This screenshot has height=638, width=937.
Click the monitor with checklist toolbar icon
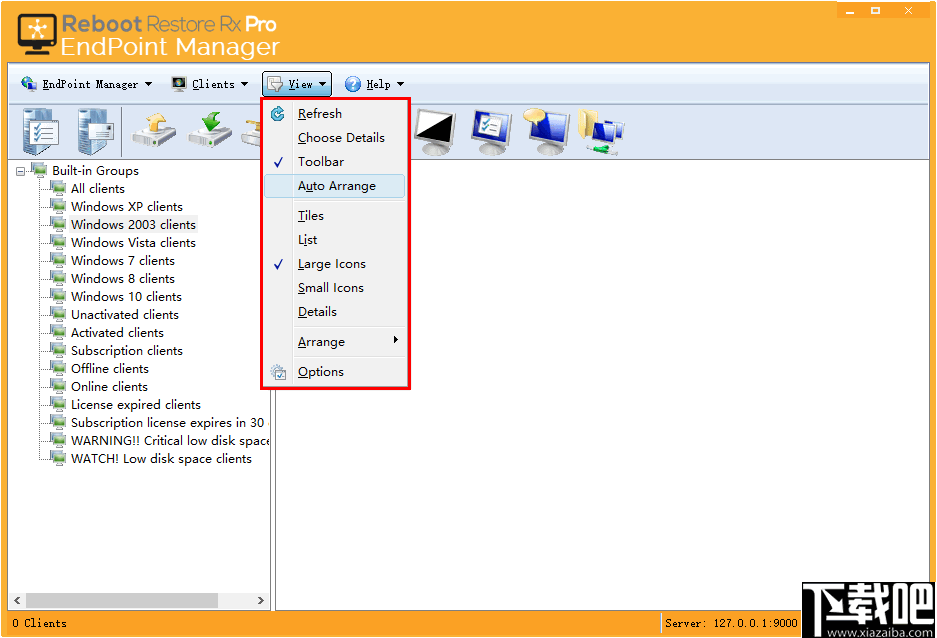[x=491, y=132]
